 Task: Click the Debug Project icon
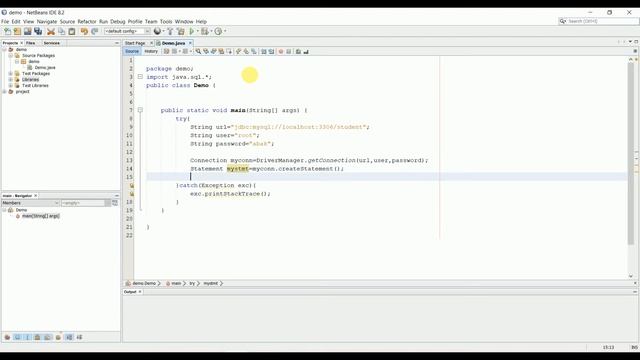[204, 31]
